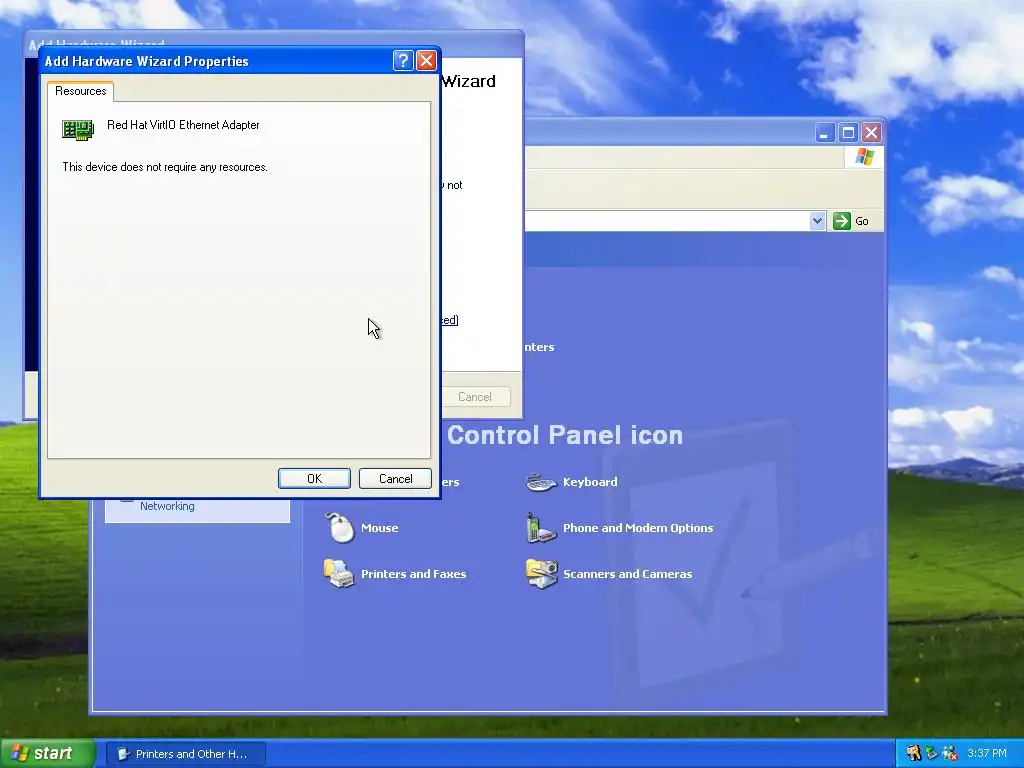Viewport: 1024px width, 768px height.
Task: Click Cancel in the Properties dialog
Action: tap(395, 479)
